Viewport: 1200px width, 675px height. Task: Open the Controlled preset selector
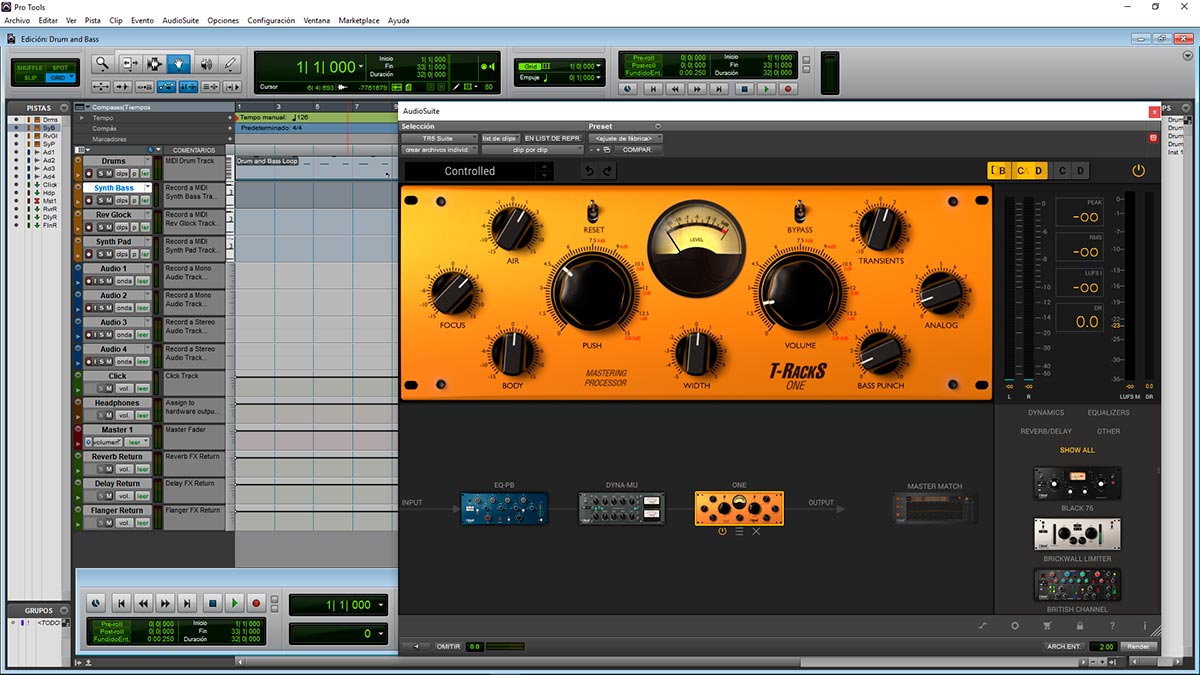[478, 171]
